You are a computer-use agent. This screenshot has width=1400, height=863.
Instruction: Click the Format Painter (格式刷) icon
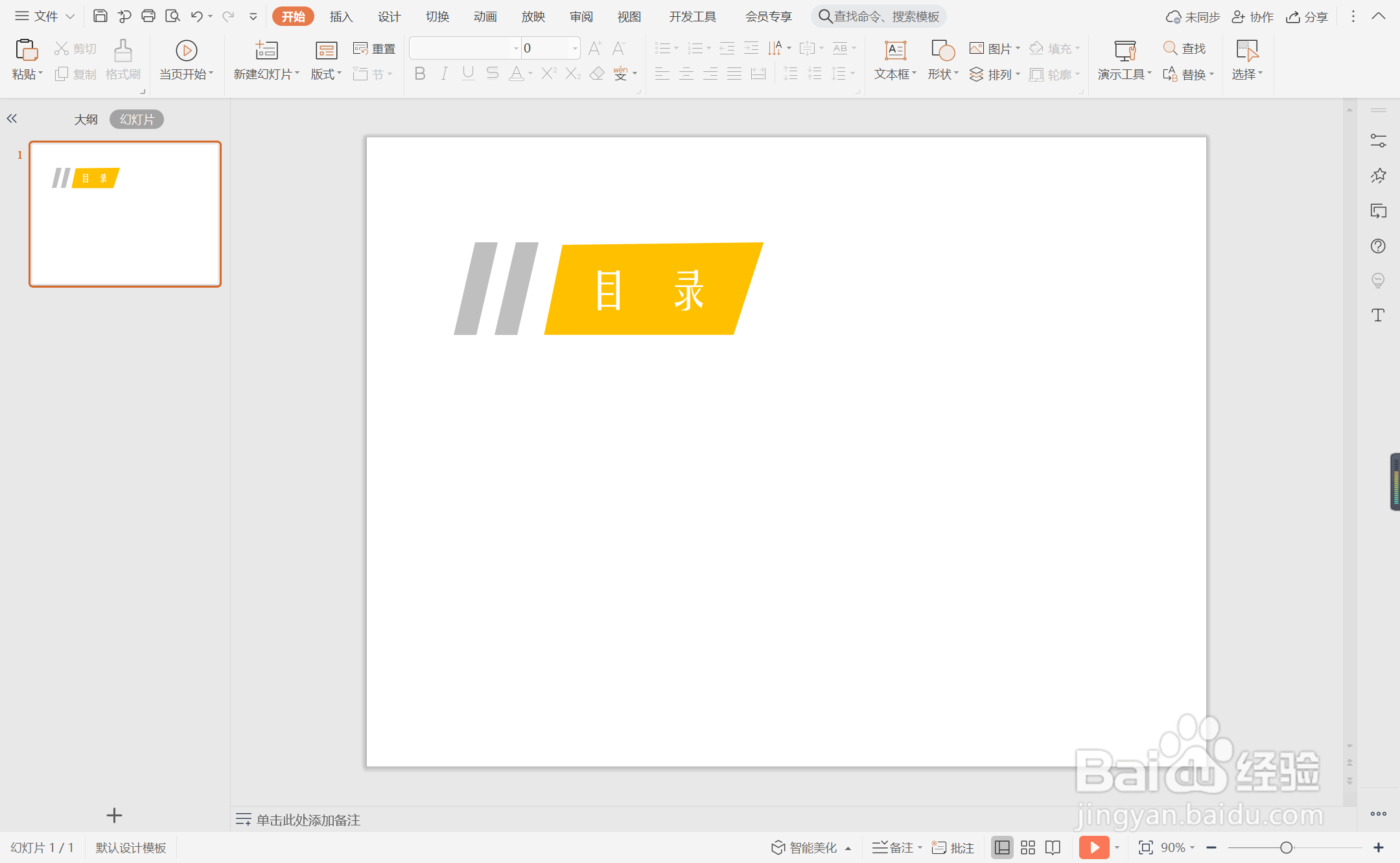pyautogui.click(x=122, y=51)
